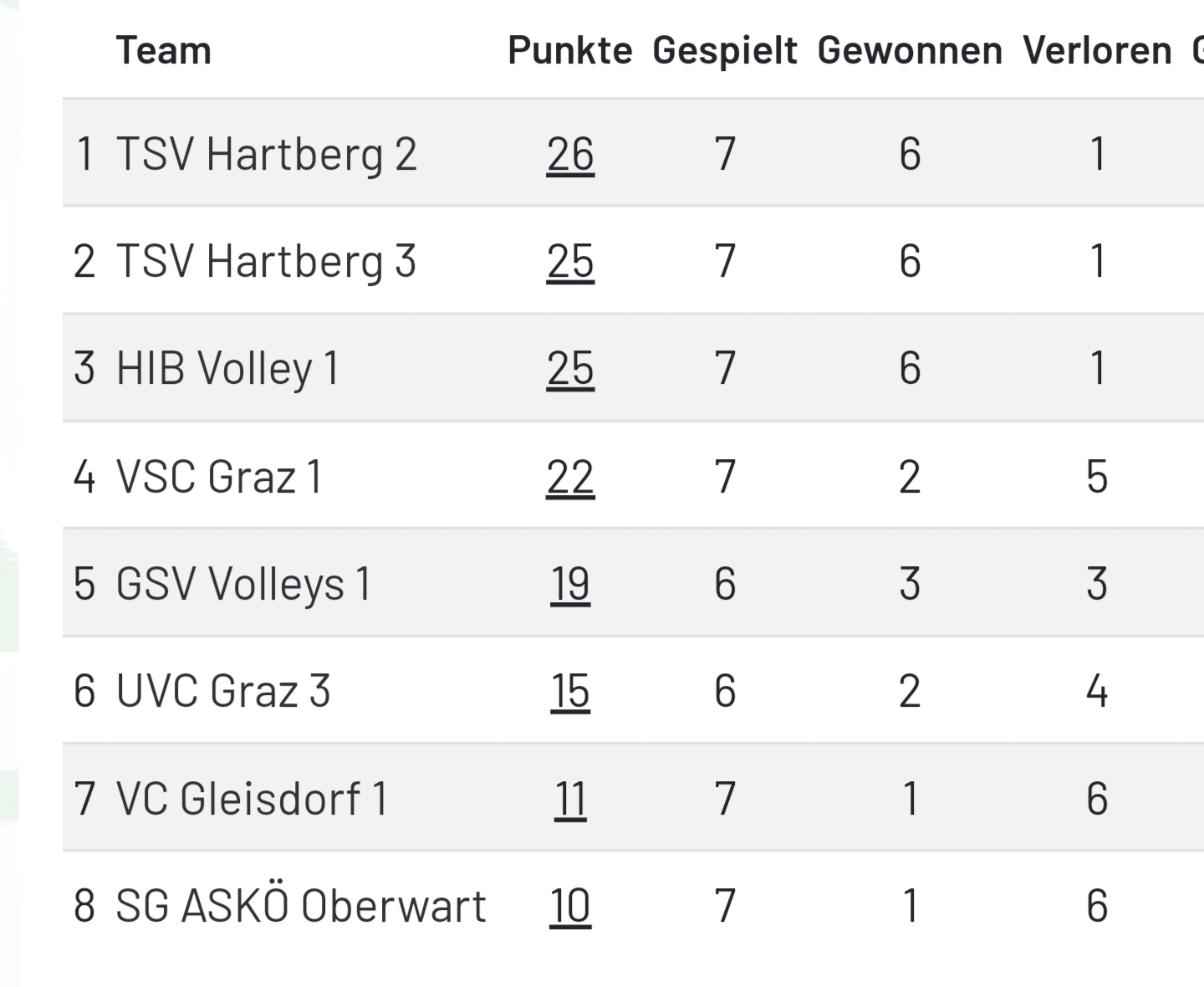1204x987 pixels.
Task: Click TSV Hartberg 3's 25 points link
Action: click(570, 261)
